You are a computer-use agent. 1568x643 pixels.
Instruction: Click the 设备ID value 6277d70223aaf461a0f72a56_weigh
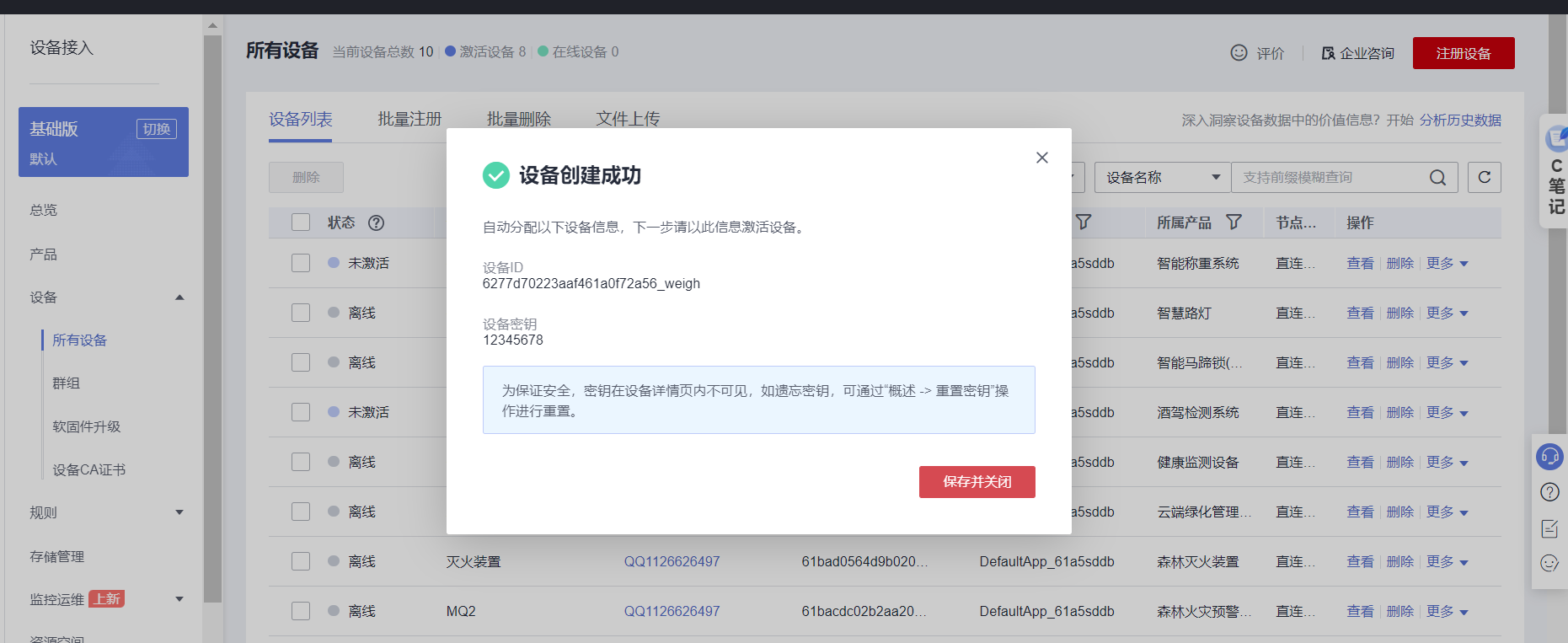591,283
